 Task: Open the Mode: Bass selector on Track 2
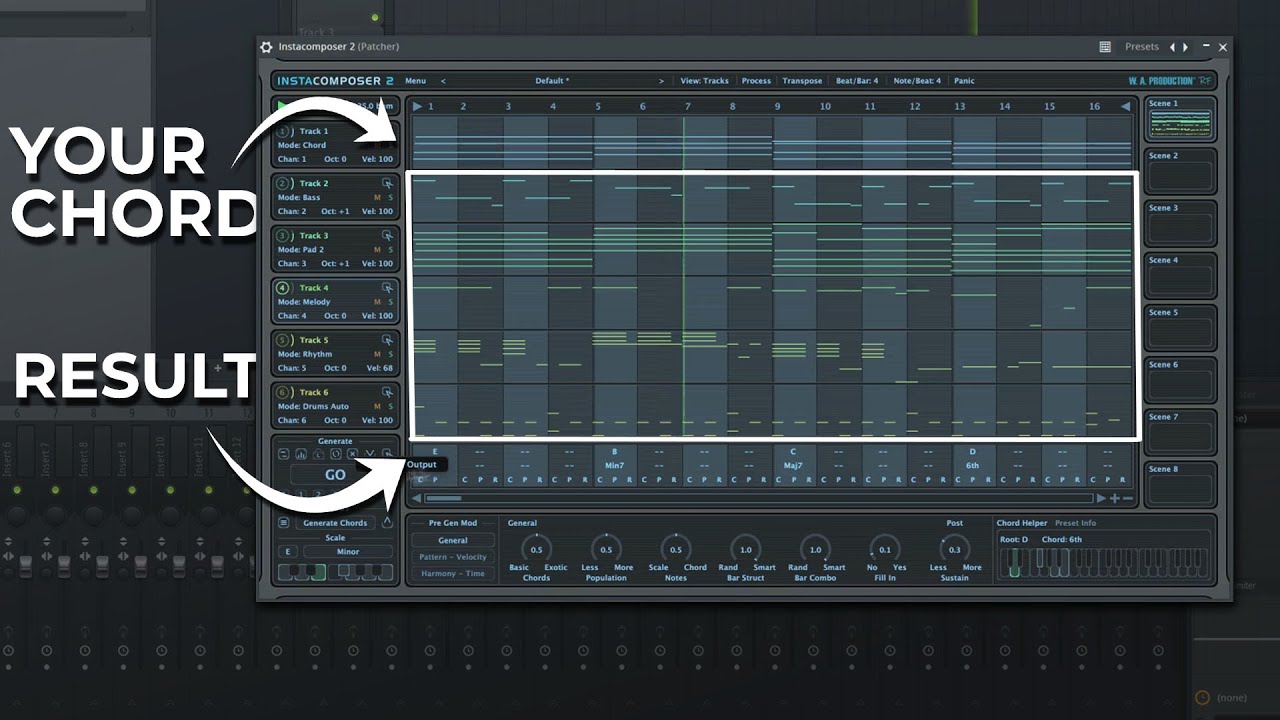299,198
